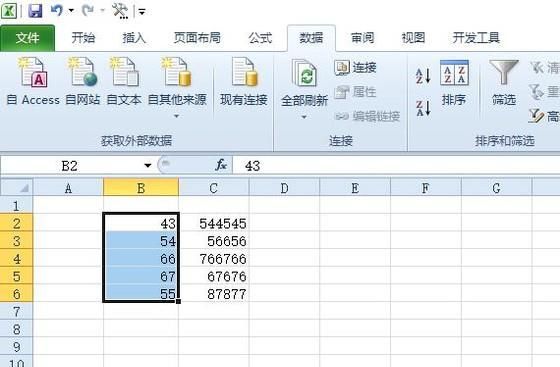560x367 pixels.
Task: Click cell containing 55
Action: coord(141,294)
